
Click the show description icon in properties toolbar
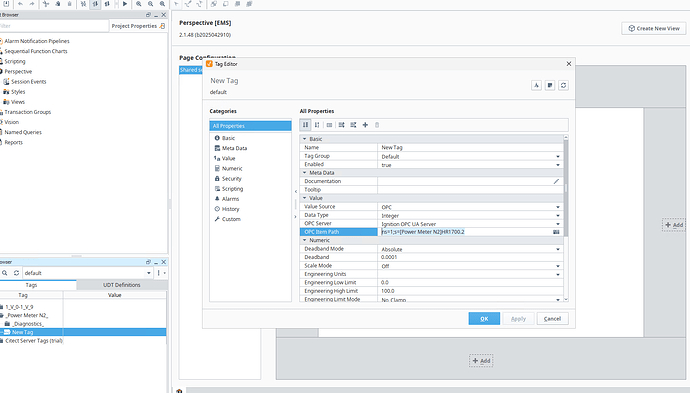tap(329, 125)
